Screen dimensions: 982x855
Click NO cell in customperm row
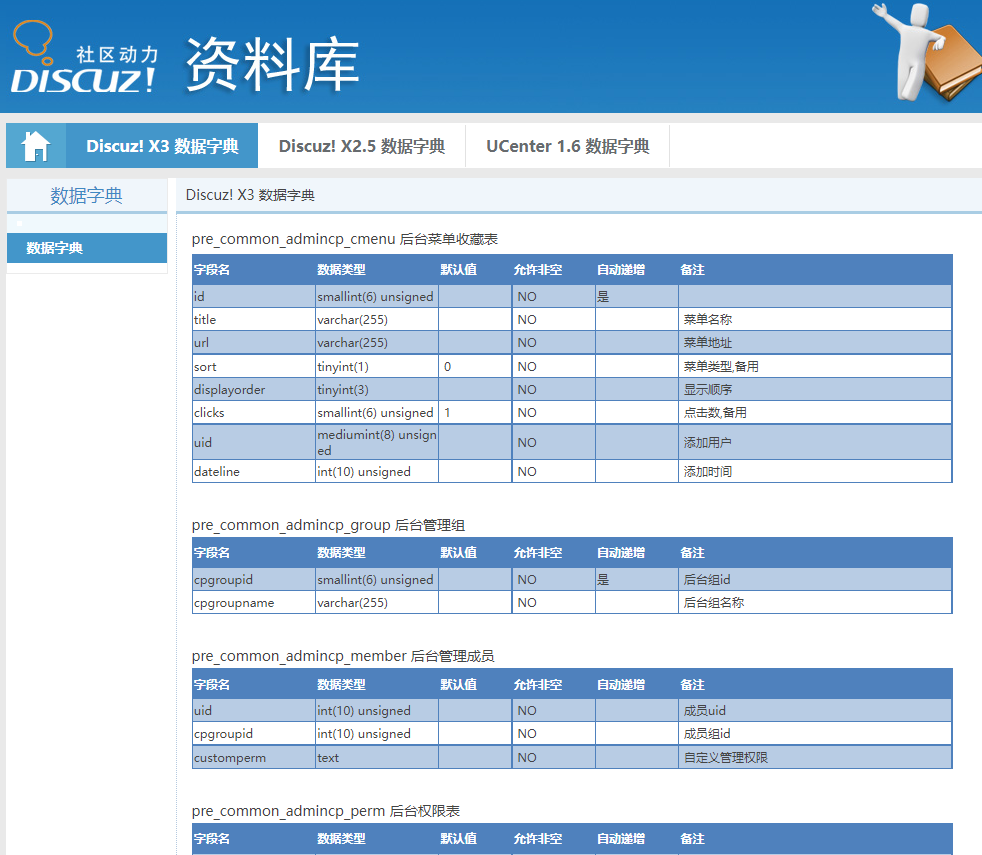(x=554, y=757)
